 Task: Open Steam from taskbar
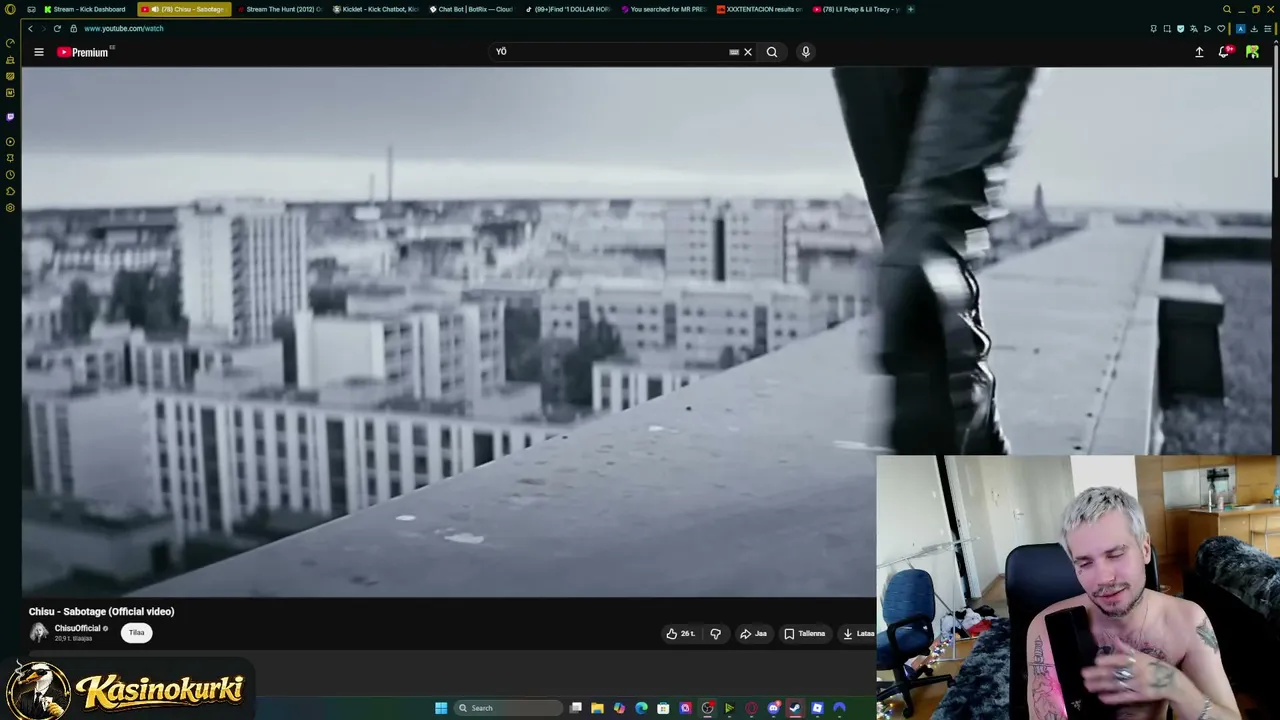[795, 708]
